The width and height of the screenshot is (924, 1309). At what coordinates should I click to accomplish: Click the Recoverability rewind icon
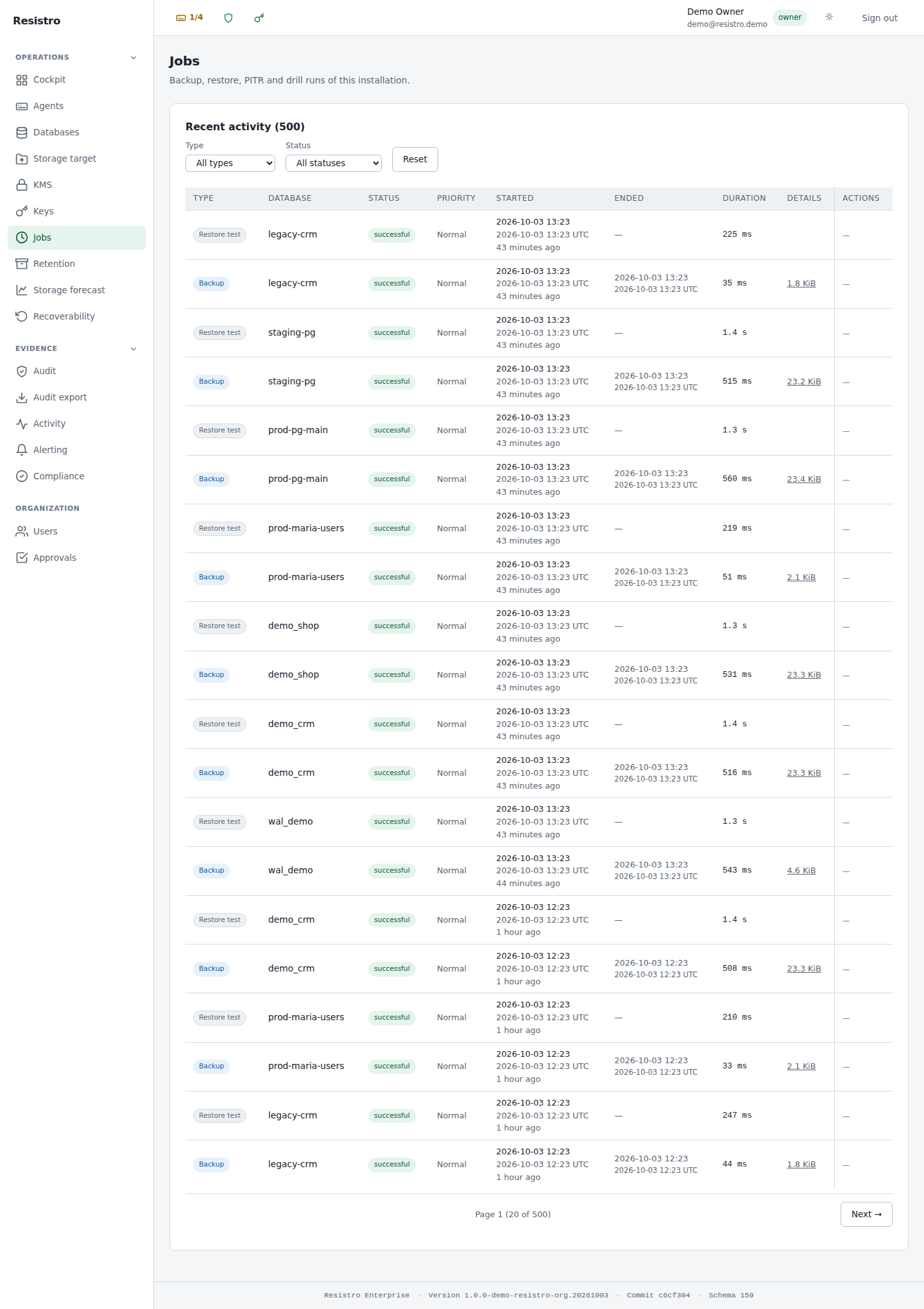click(22, 317)
